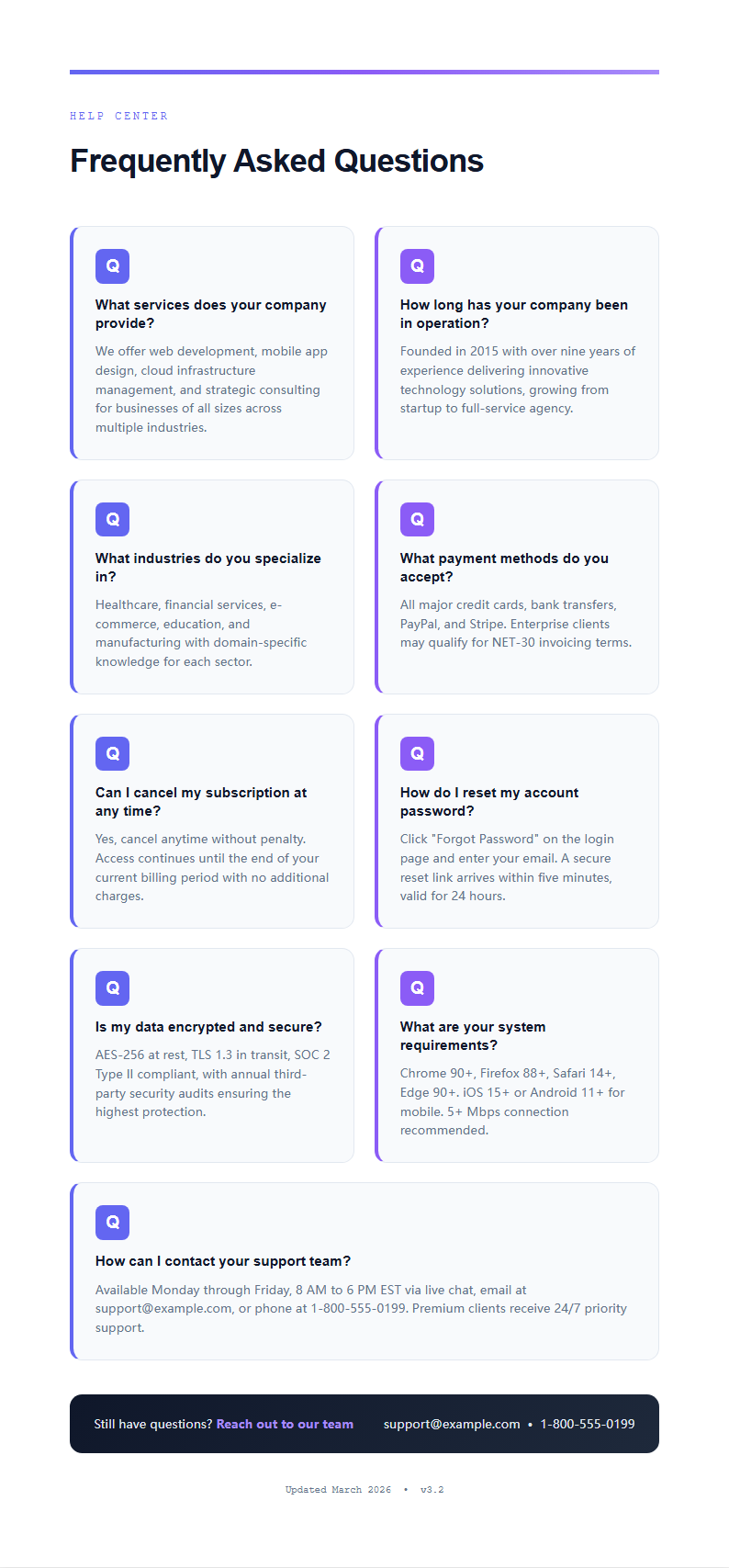Click the Q icon beside services question

(x=112, y=266)
